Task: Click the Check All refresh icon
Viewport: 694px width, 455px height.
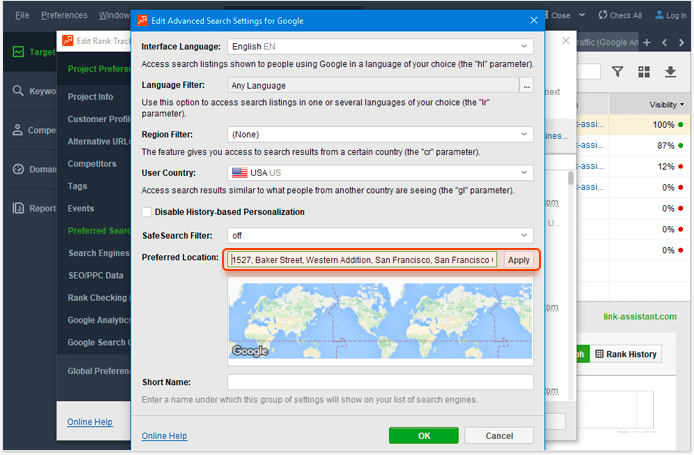Action: click(602, 15)
